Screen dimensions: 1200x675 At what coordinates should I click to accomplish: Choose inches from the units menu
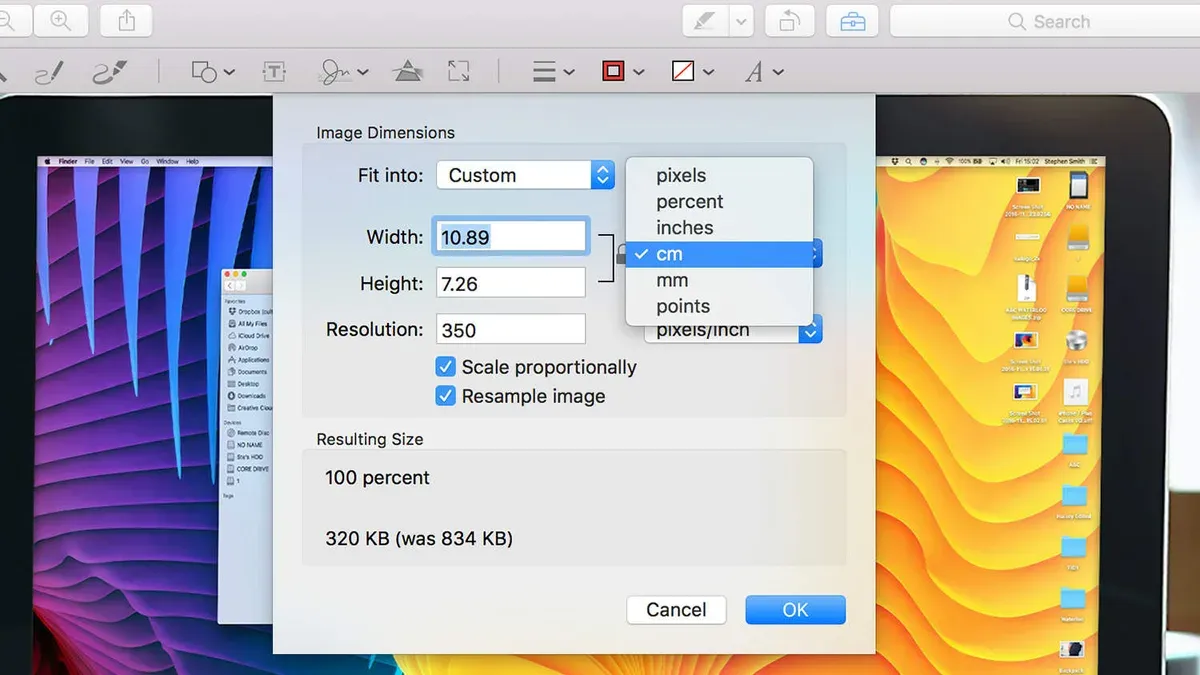(719, 227)
